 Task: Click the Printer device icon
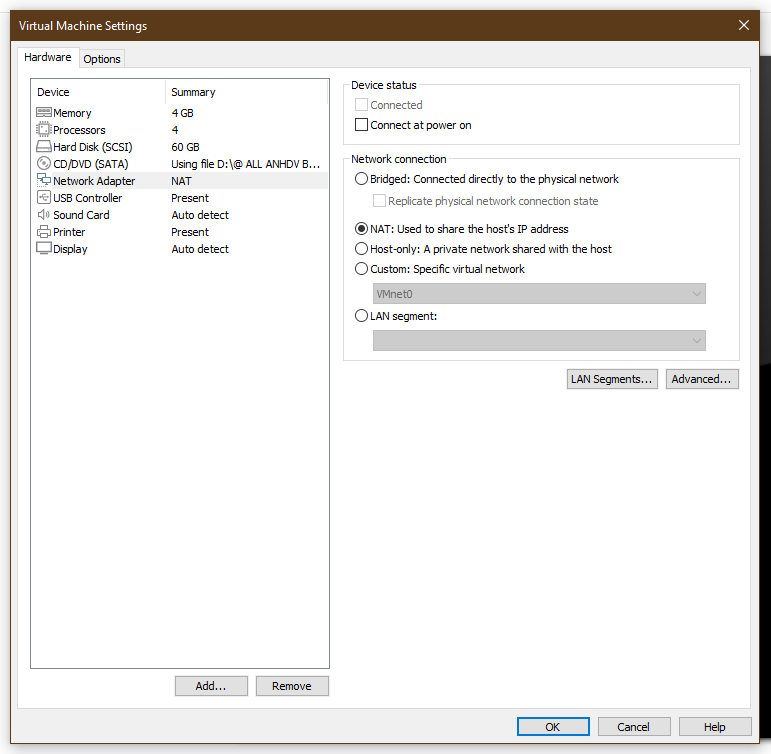pos(44,232)
